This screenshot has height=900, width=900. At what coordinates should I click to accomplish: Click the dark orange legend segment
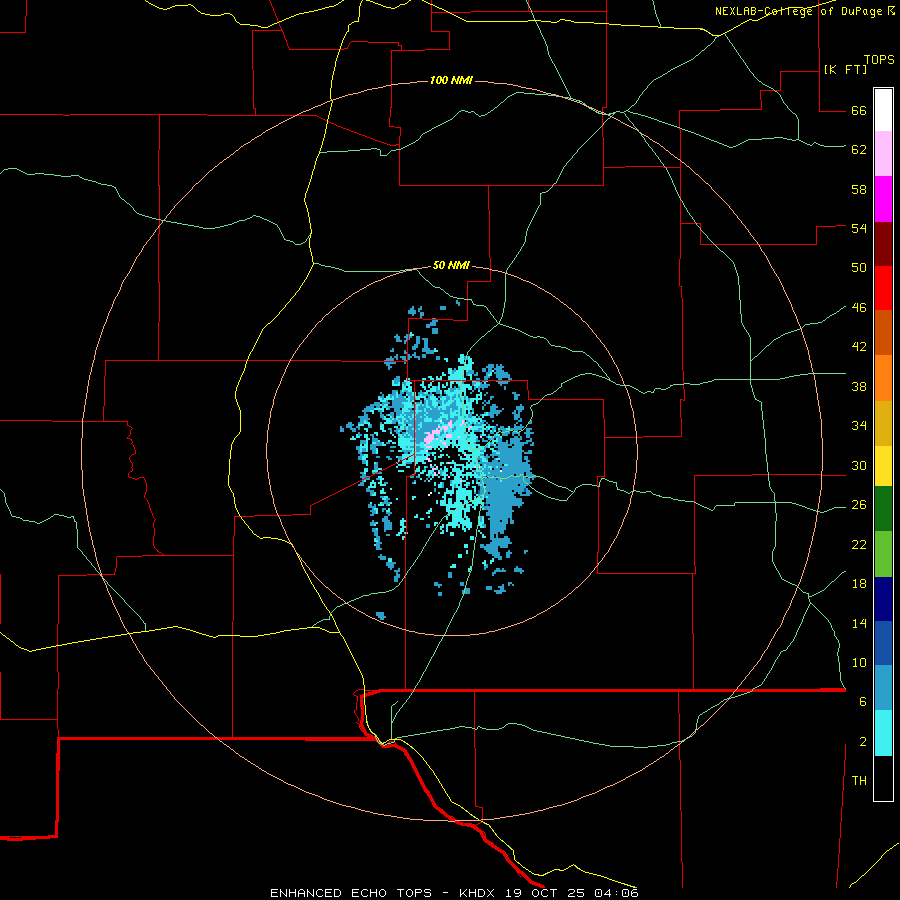click(883, 333)
